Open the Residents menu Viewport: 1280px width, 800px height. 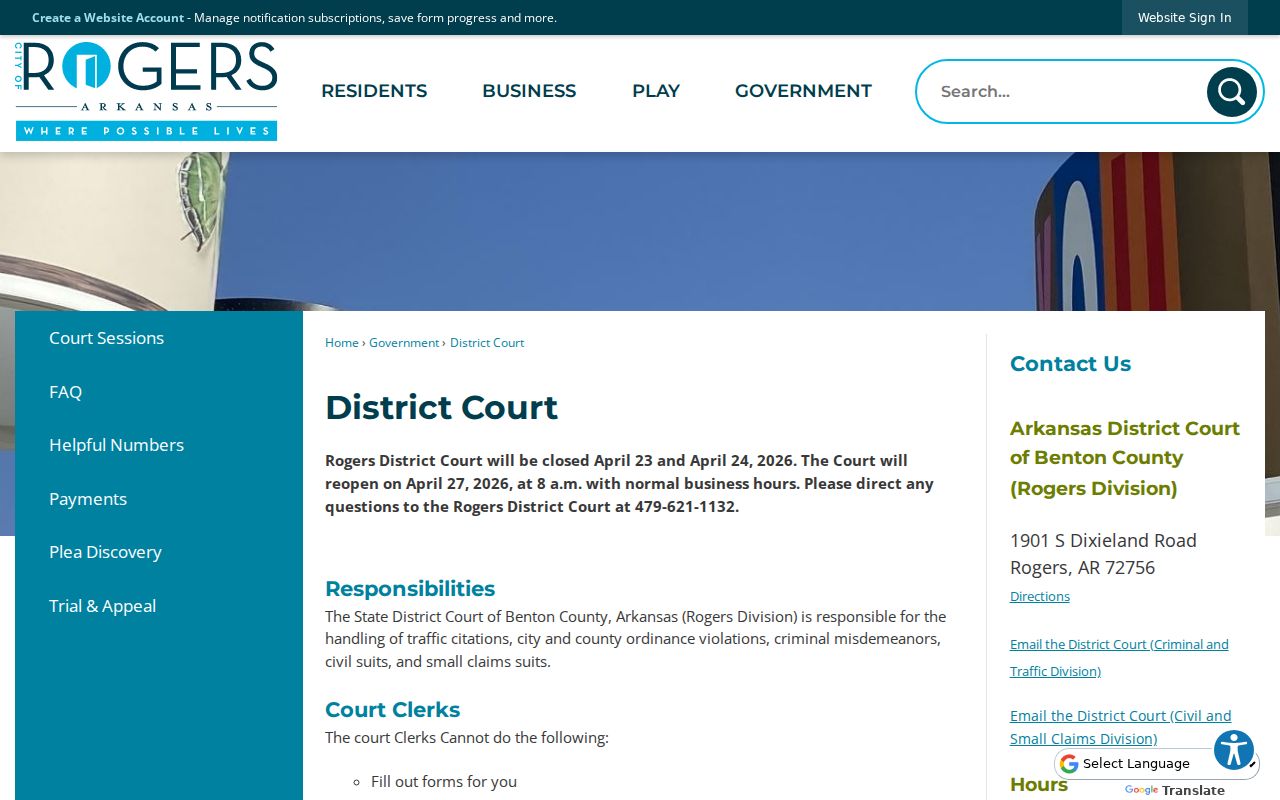coord(374,91)
